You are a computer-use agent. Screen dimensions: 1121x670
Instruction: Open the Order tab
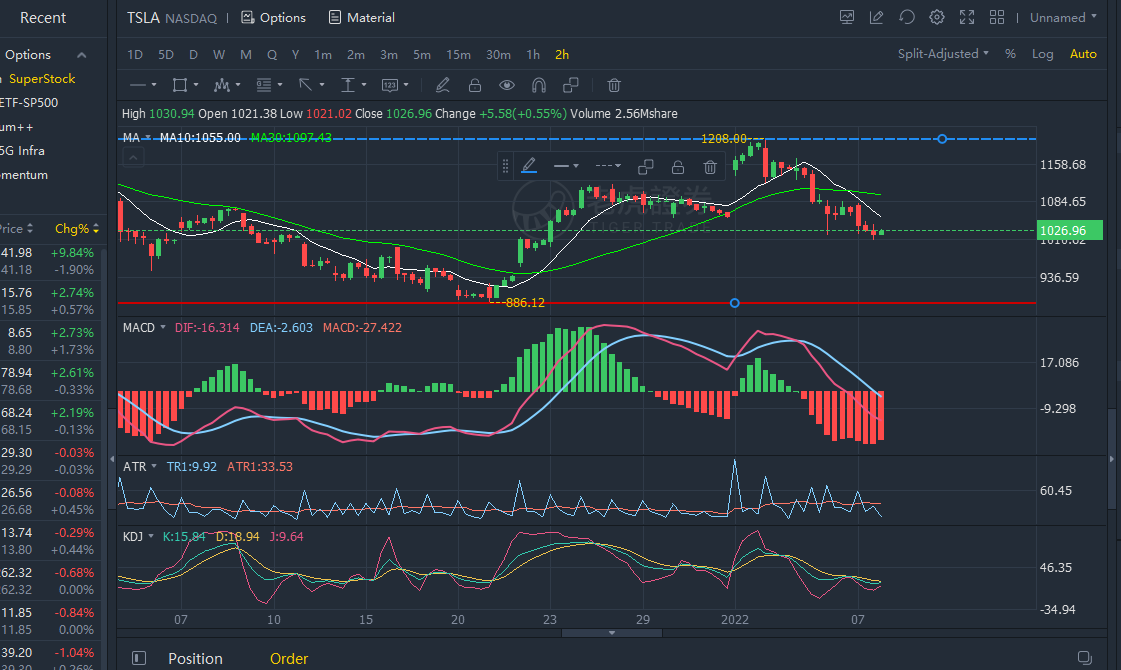(x=289, y=658)
